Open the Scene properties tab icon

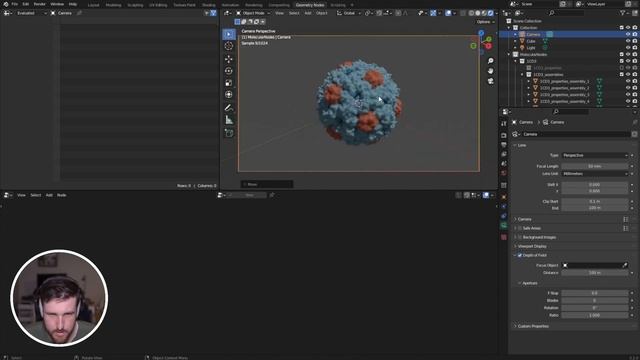point(504,164)
